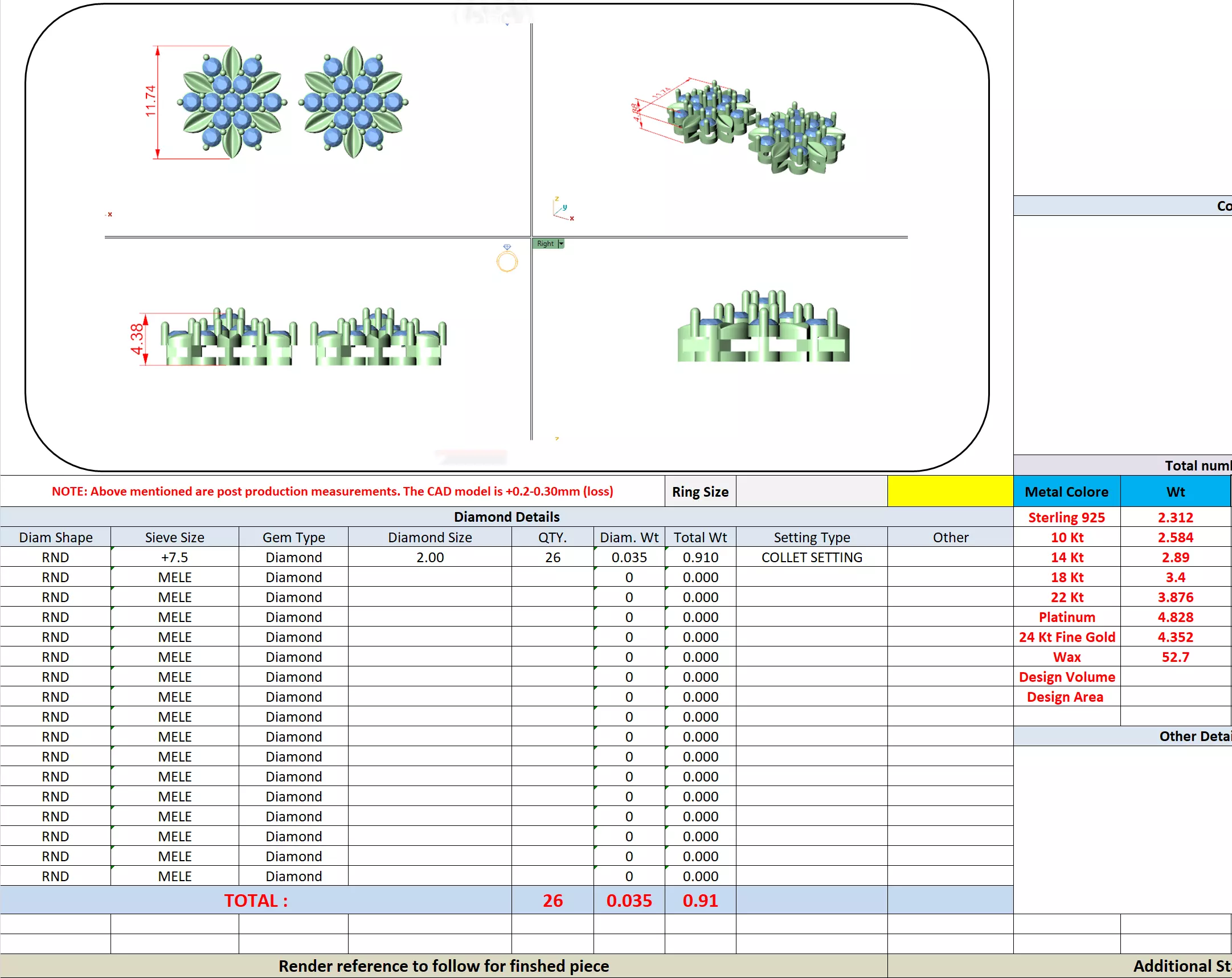1232x978 pixels.
Task: Select the Metal Colore header cell
Action: tap(1066, 492)
